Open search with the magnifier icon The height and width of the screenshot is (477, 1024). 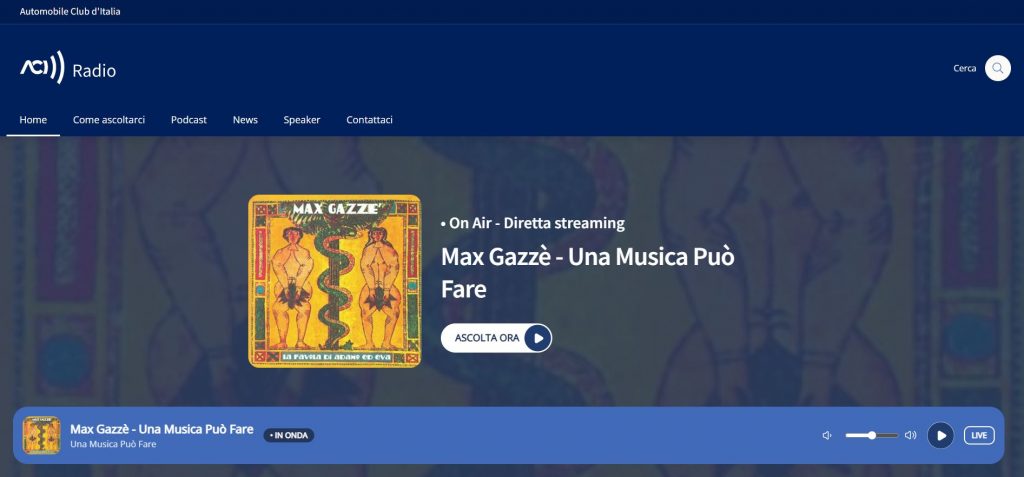point(997,68)
